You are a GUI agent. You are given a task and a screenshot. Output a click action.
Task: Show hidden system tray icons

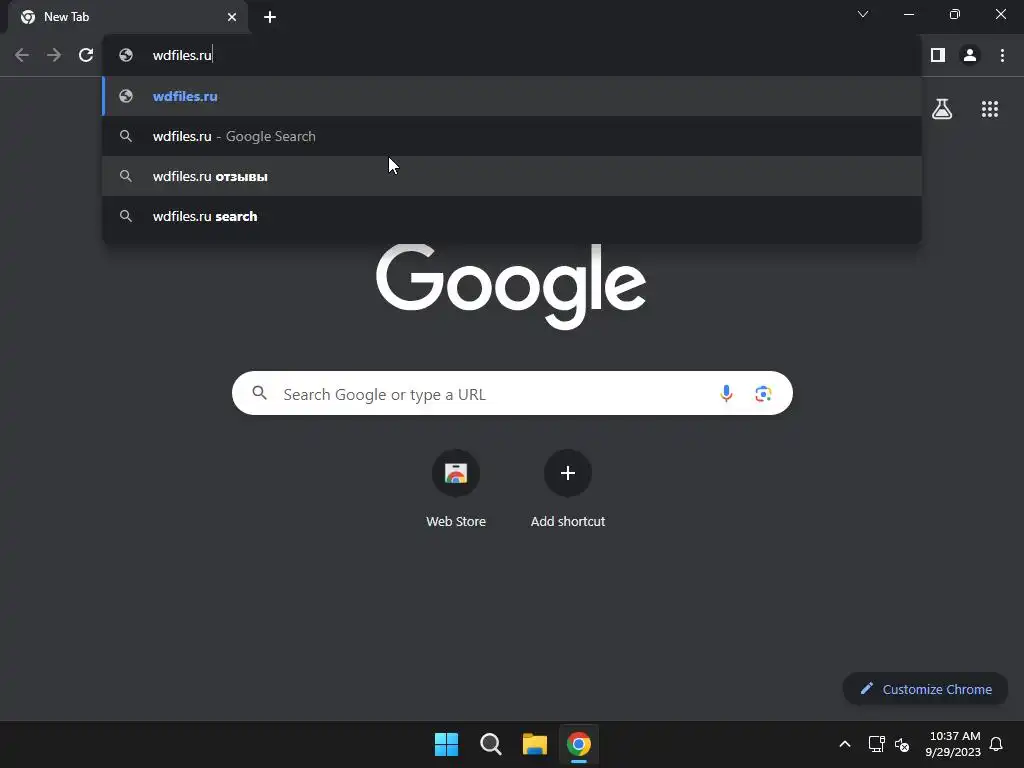[x=844, y=744]
